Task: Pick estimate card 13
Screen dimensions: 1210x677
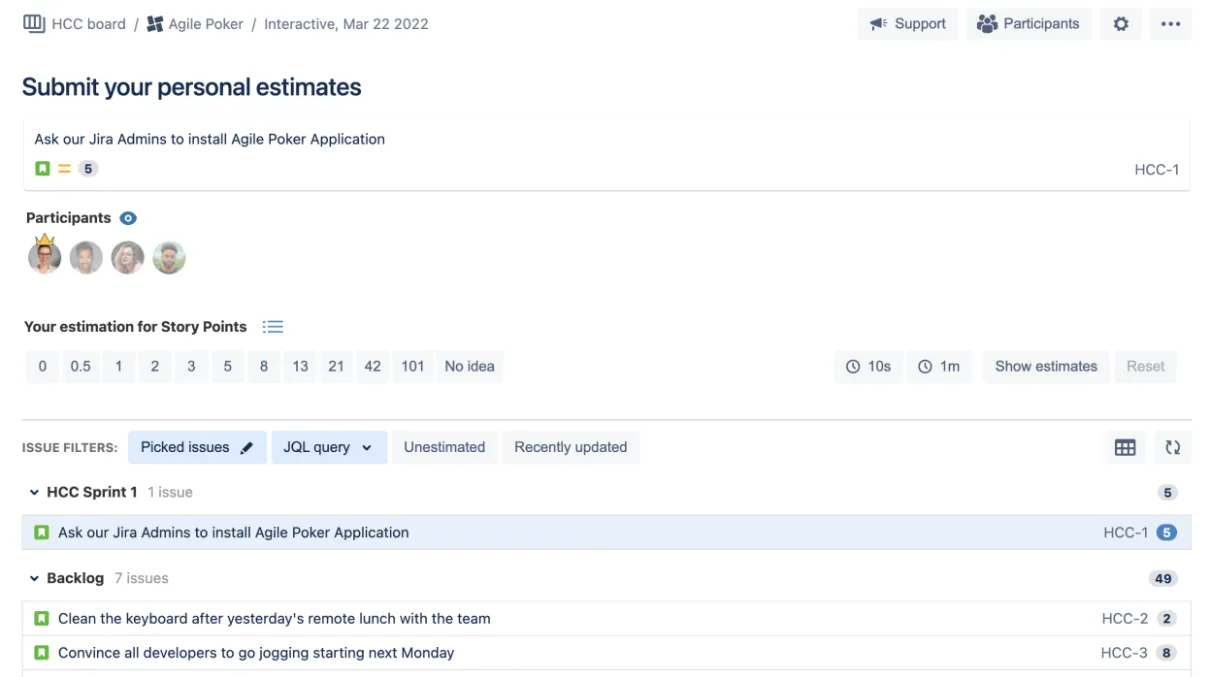Action: [300, 366]
